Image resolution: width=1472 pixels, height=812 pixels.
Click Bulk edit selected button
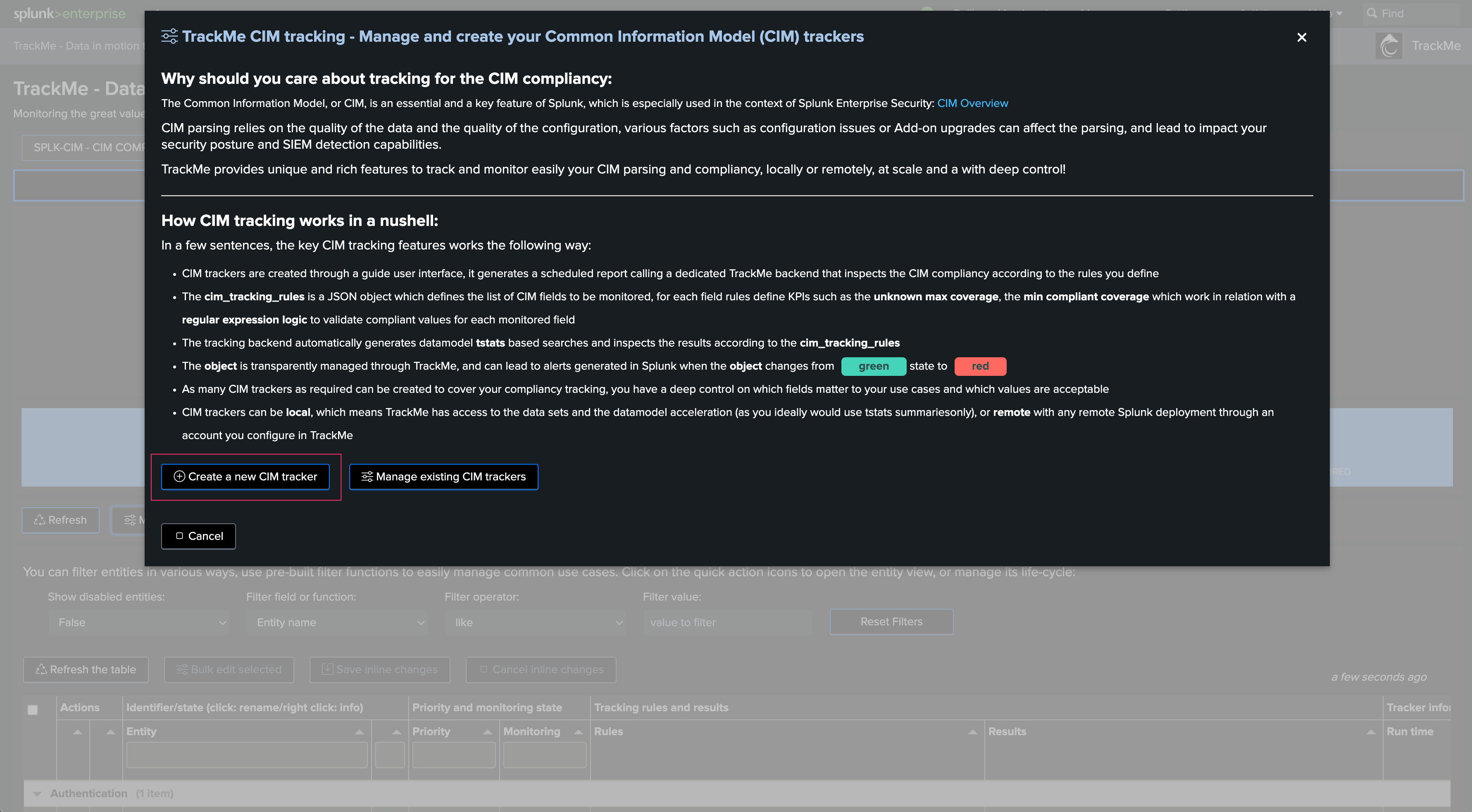[229, 669]
